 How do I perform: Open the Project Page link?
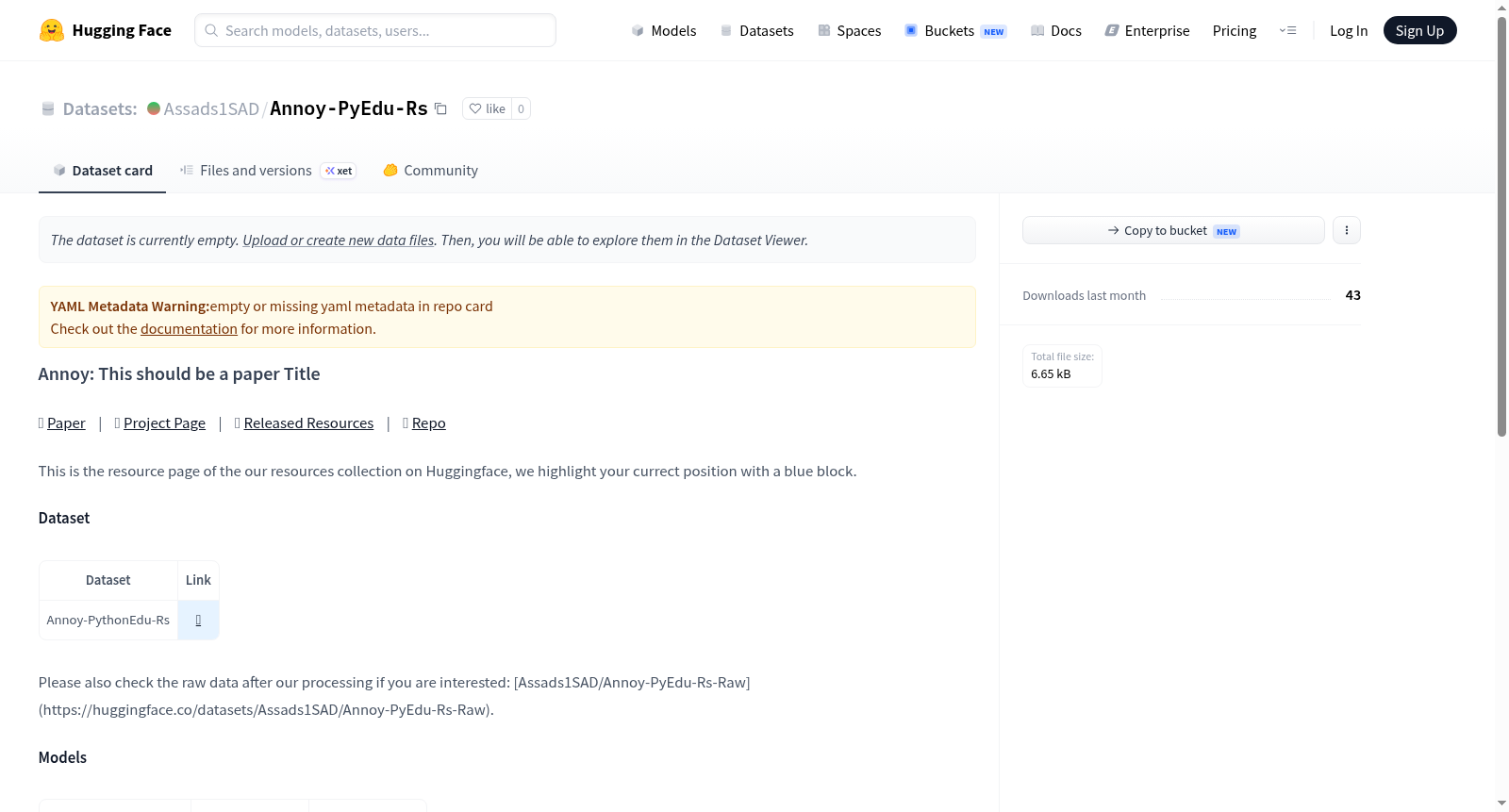tap(164, 423)
